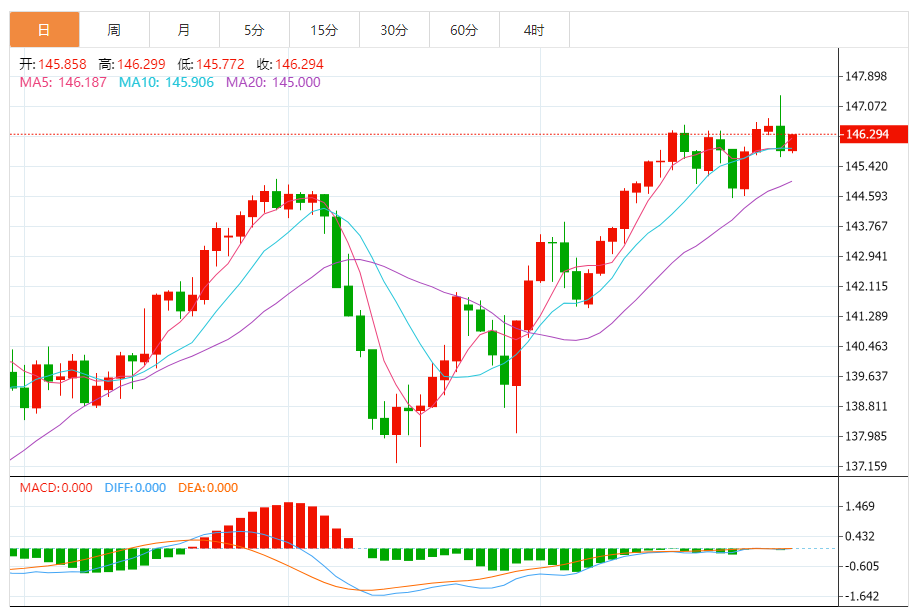911x607 pixels.
Task: Click the MA20 indicator label
Action: point(273,82)
